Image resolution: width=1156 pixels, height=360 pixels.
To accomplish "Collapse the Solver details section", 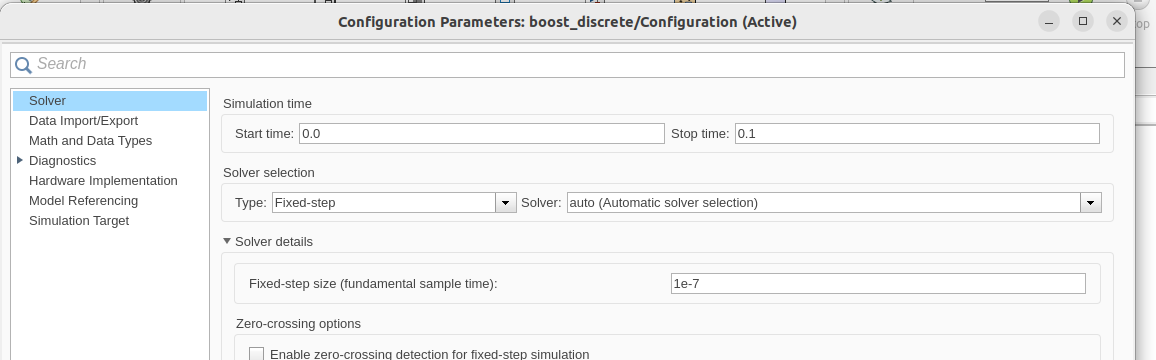I will click(228, 241).
